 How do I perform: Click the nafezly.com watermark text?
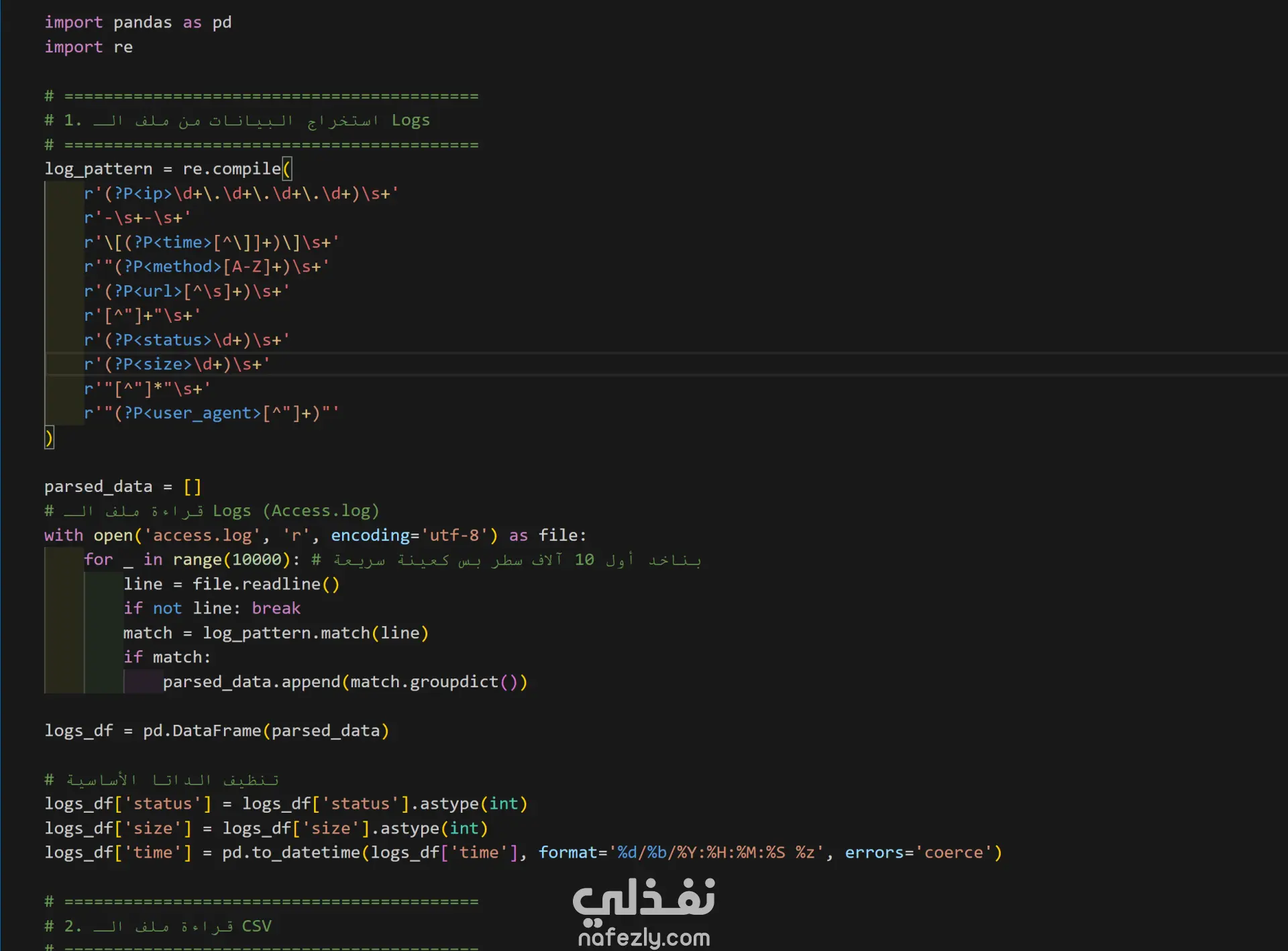coord(643,937)
